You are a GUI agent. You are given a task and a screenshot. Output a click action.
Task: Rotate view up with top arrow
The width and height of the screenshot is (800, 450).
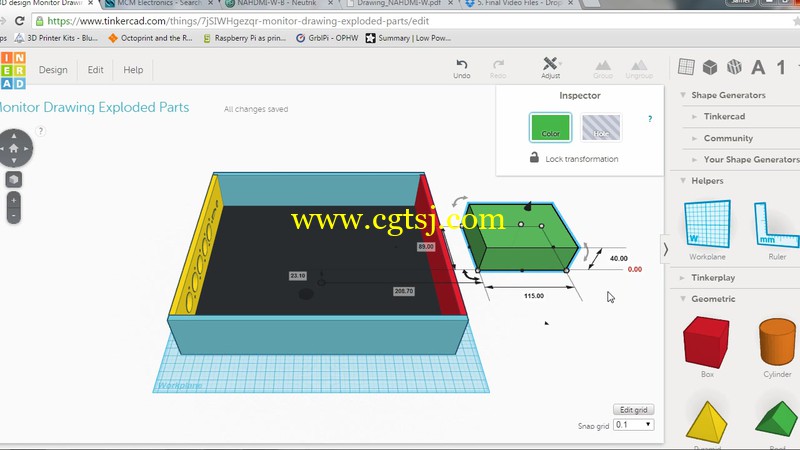(x=14, y=135)
